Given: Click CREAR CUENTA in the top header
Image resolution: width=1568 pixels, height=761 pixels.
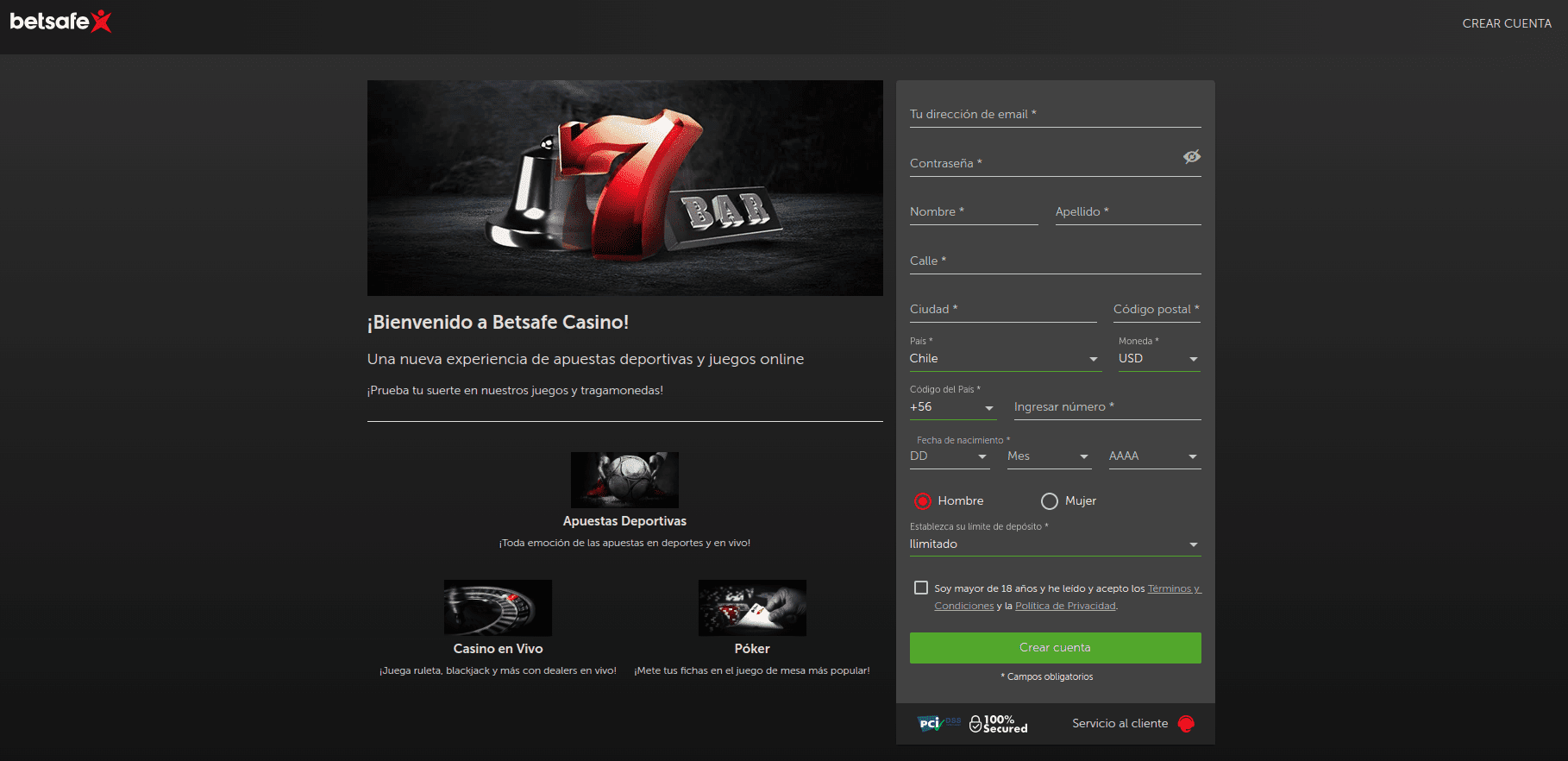Looking at the screenshot, I should coord(1507,23).
